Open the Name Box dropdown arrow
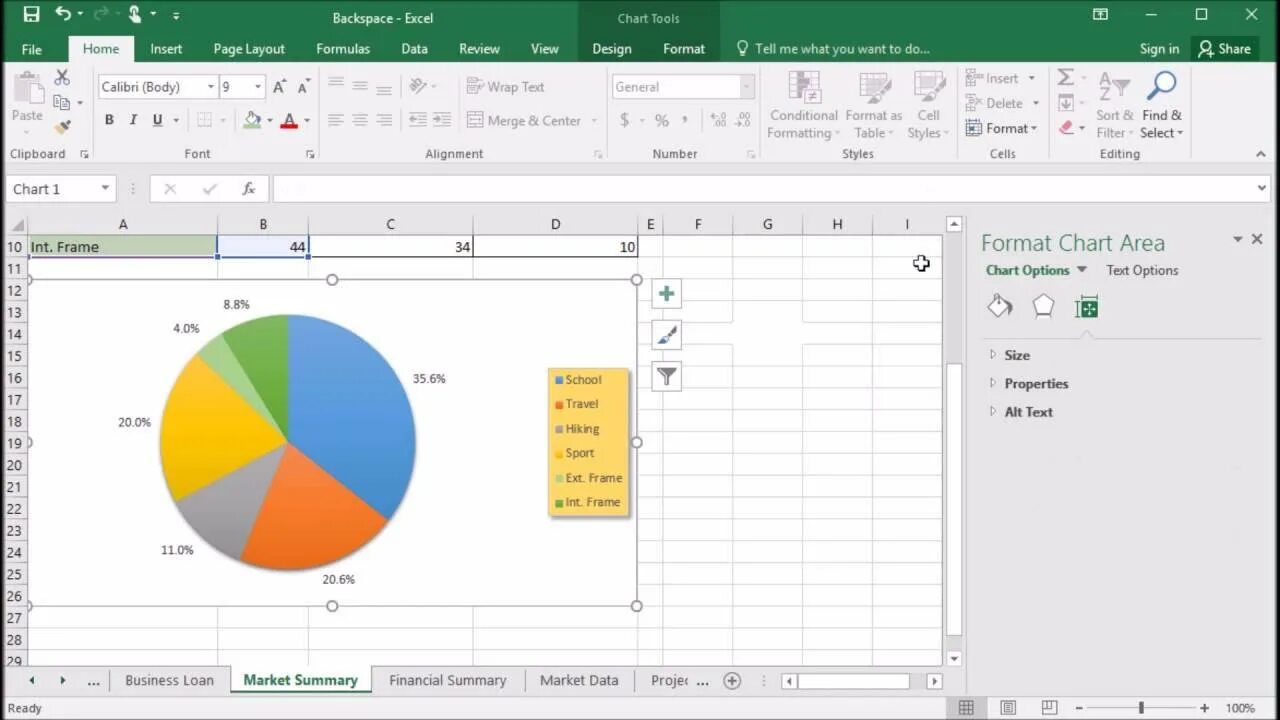1280x720 pixels. [x=105, y=189]
